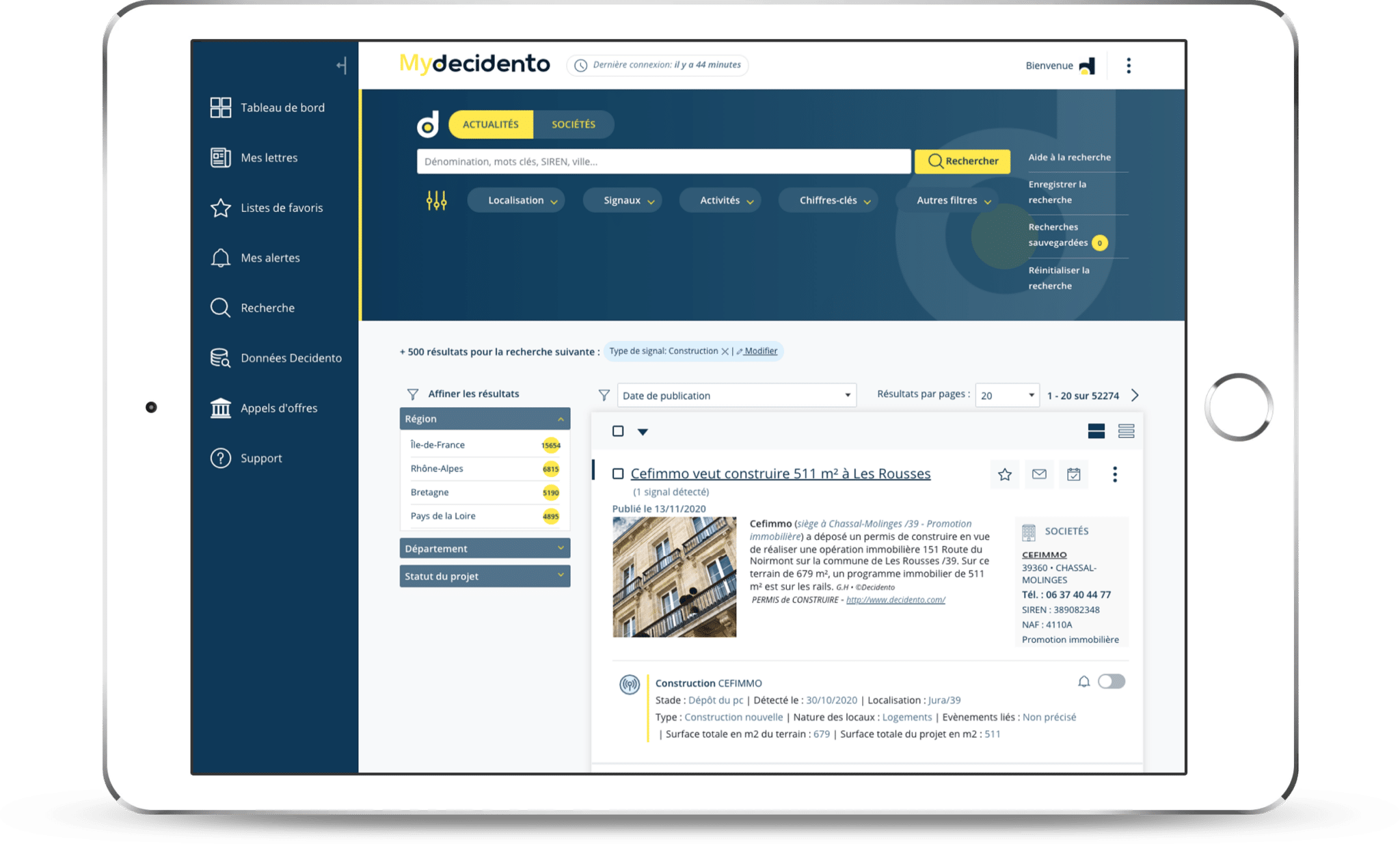Filter by Pays de la Loire region
Screen dimensions: 1400x844
point(485,516)
